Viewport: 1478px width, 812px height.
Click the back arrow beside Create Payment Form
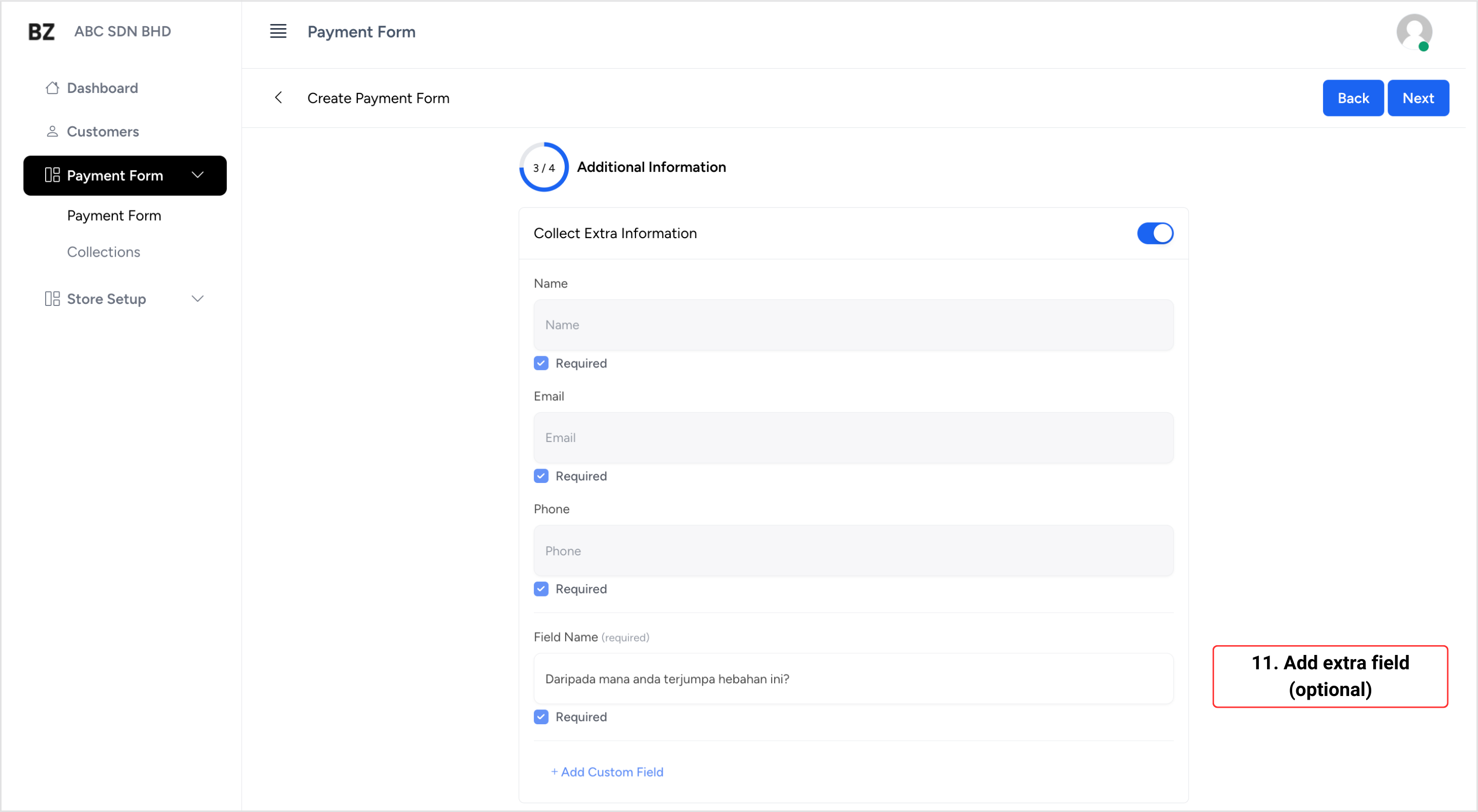tap(278, 98)
